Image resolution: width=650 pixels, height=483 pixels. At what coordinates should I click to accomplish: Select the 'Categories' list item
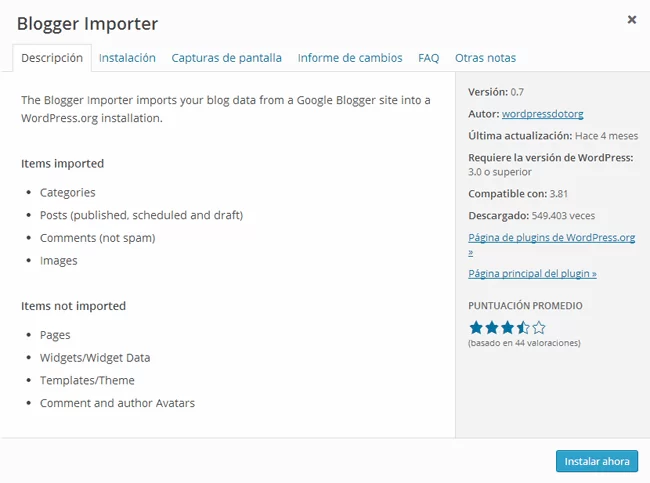tap(68, 192)
